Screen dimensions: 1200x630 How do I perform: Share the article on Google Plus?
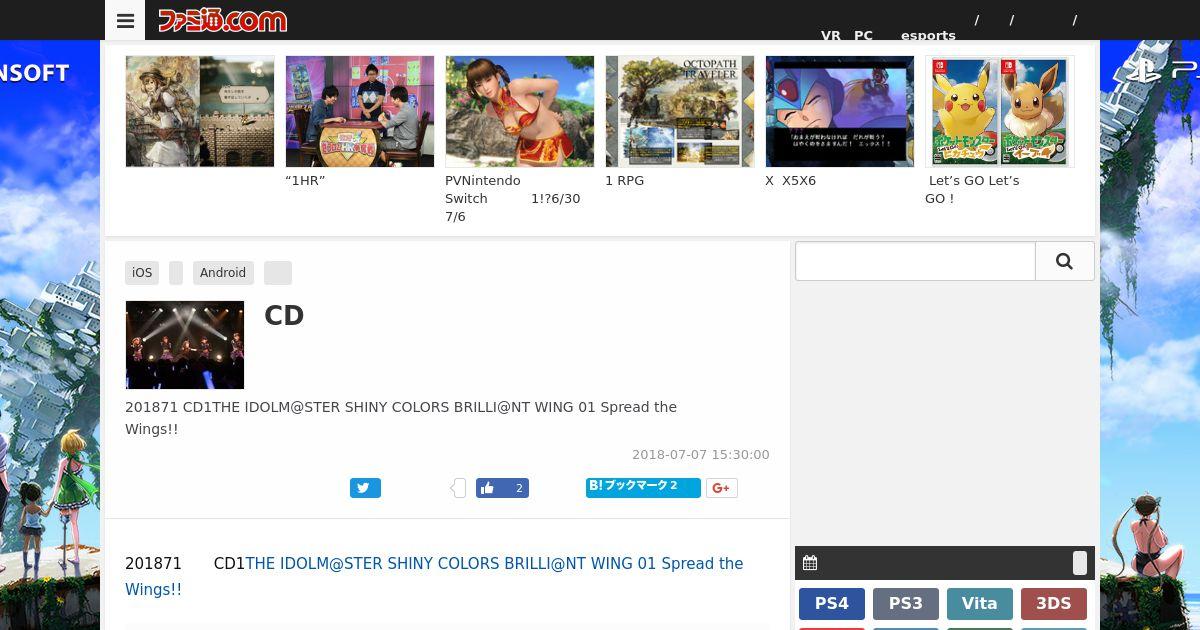coord(722,488)
